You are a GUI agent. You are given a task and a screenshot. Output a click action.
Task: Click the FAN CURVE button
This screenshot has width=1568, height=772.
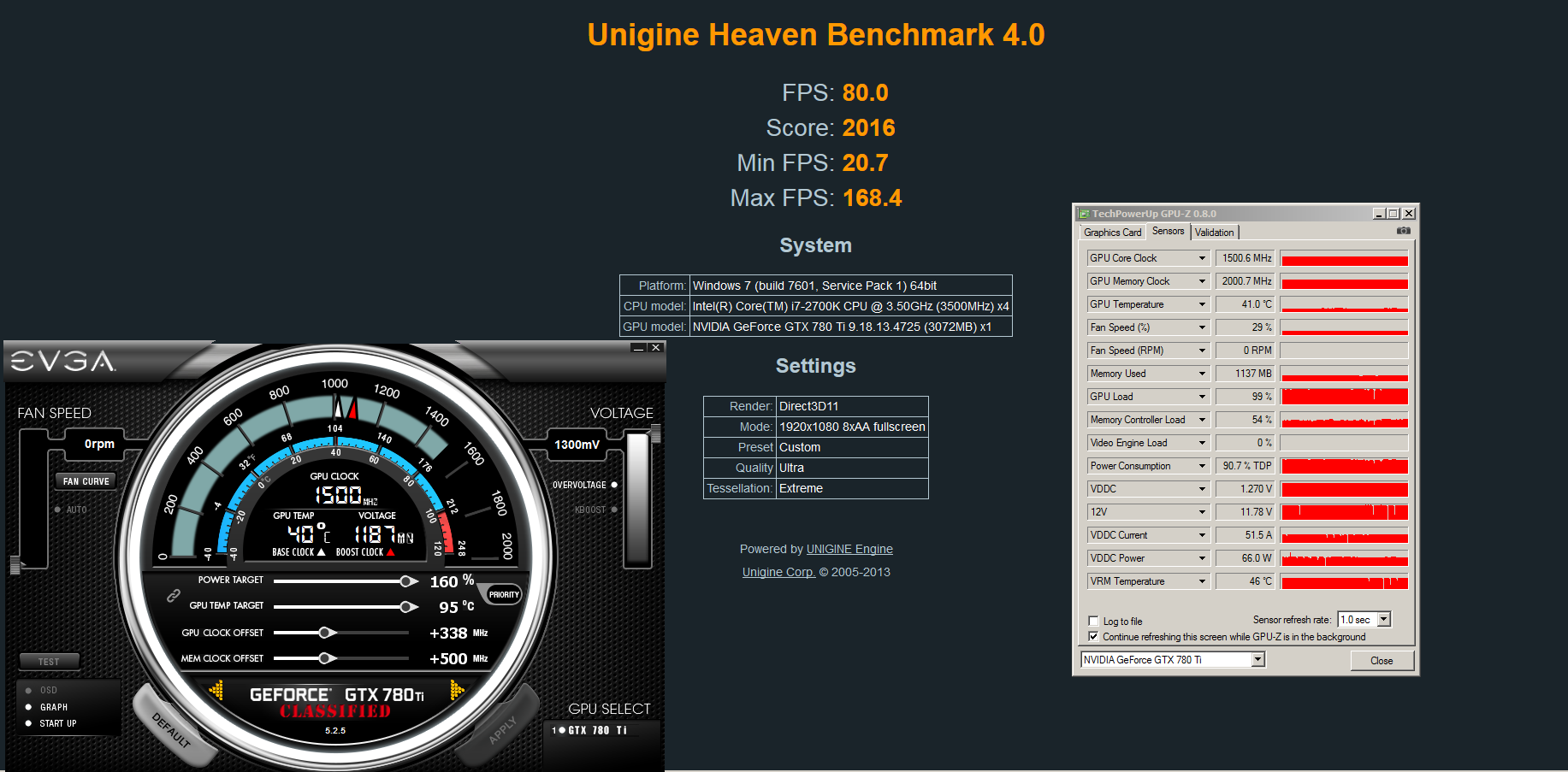pyautogui.click(x=86, y=481)
